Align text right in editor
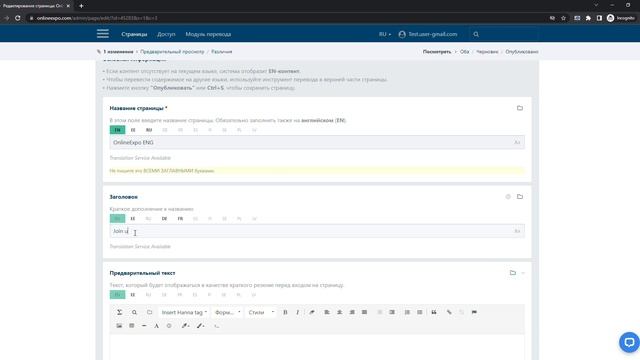Viewport: 640px width, 360px height. pos(352,312)
